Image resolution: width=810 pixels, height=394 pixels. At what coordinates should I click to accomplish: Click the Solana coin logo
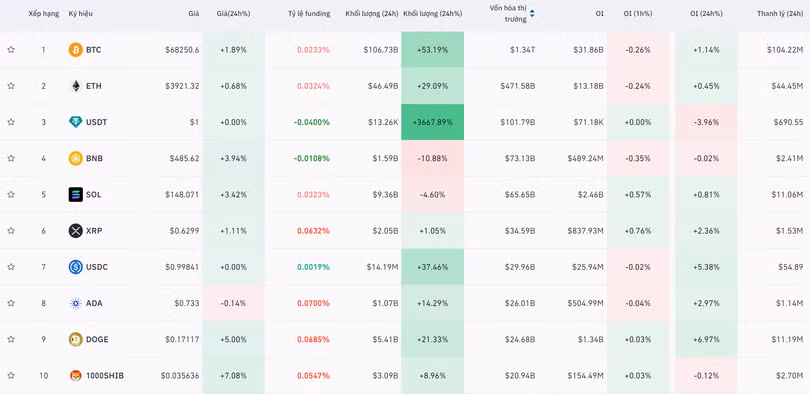(x=75, y=195)
